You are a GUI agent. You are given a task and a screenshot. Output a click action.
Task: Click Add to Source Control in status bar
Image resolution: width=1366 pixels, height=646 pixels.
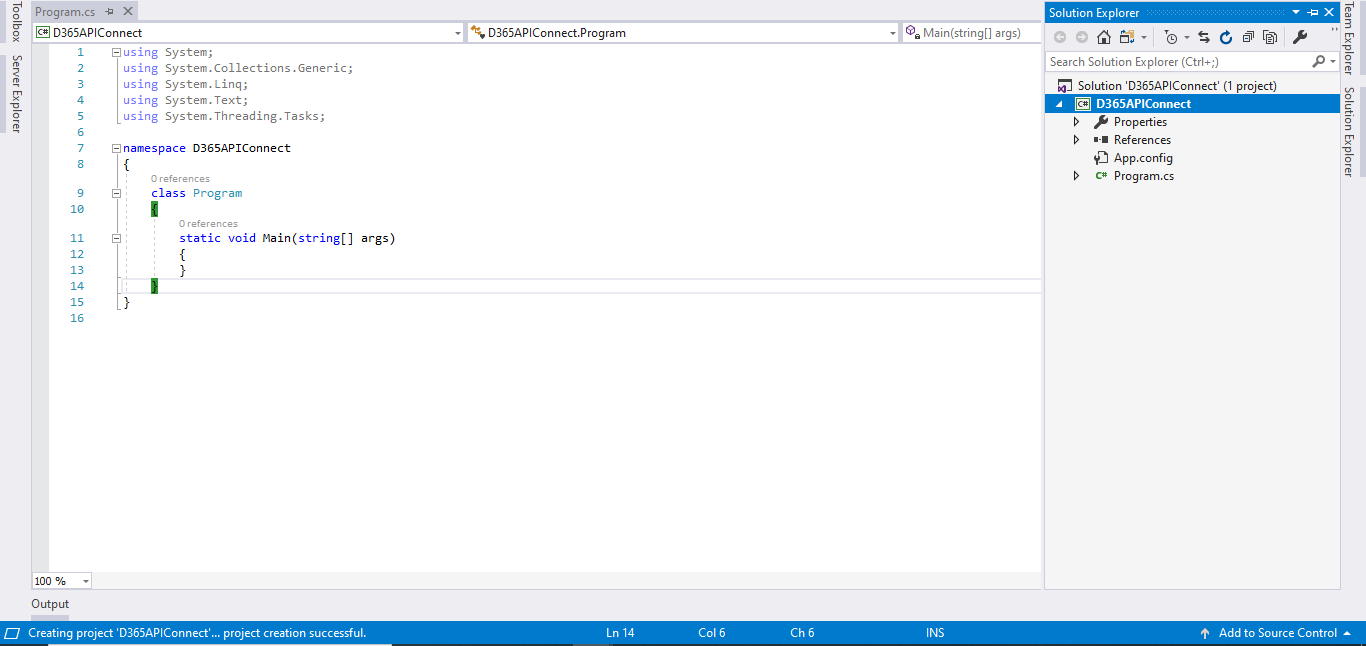pyautogui.click(x=1277, y=633)
